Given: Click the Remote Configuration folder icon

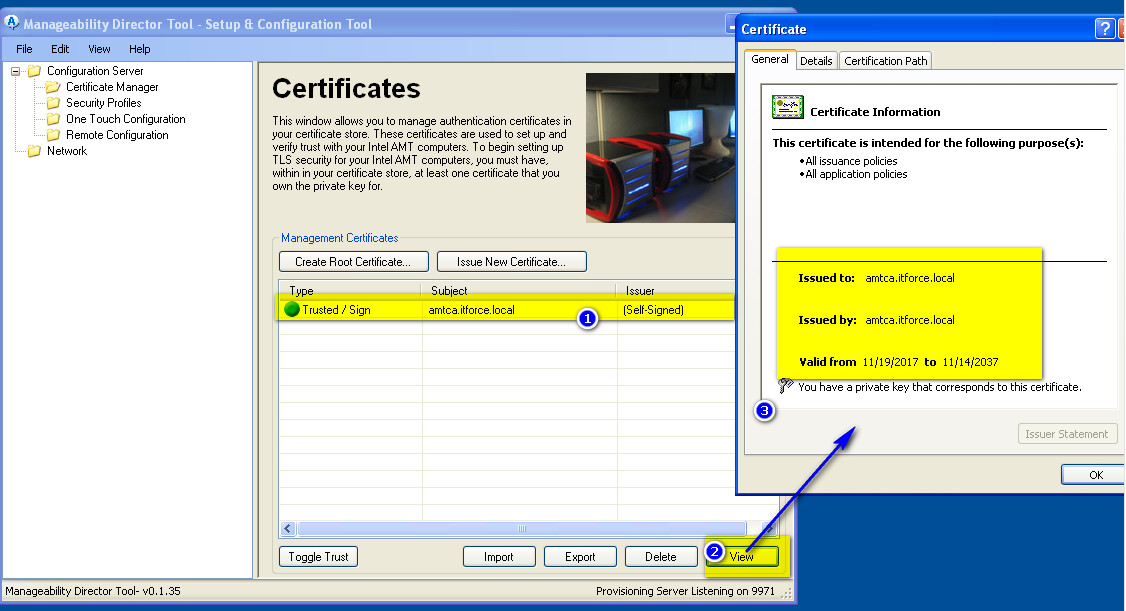Looking at the screenshot, I should [52, 134].
